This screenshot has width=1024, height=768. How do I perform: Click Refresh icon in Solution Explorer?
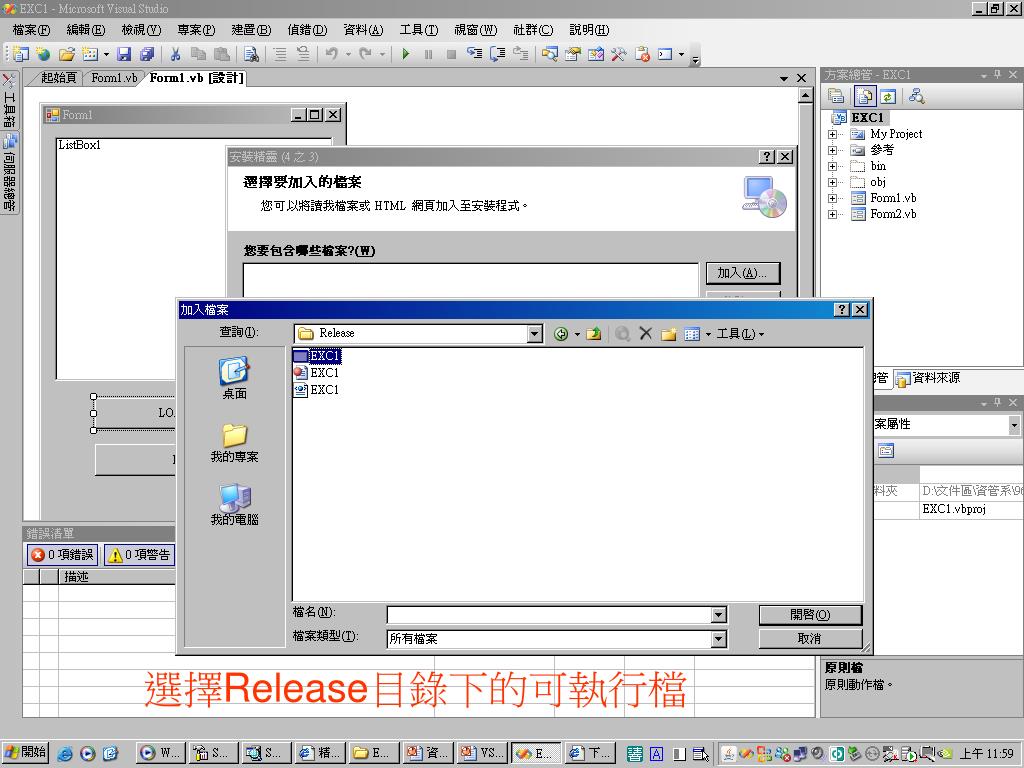click(x=888, y=97)
